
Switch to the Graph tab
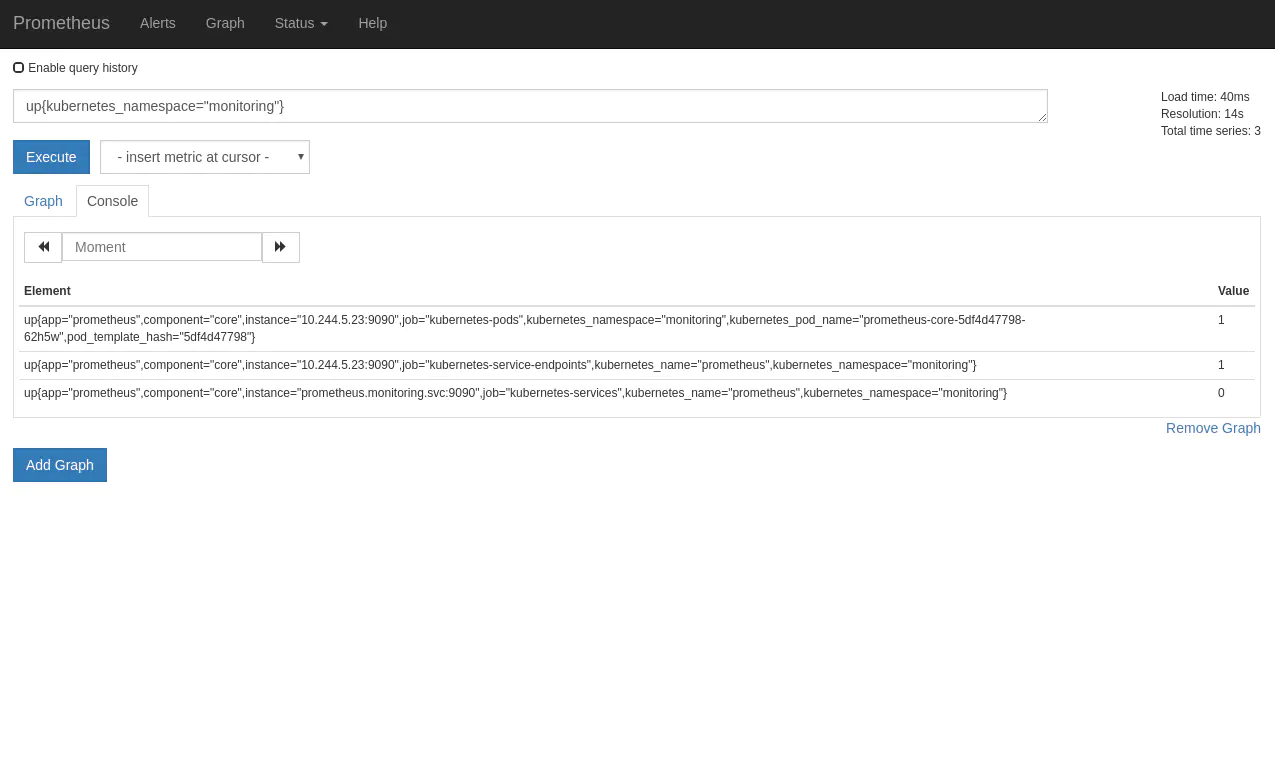tap(43, 201)
